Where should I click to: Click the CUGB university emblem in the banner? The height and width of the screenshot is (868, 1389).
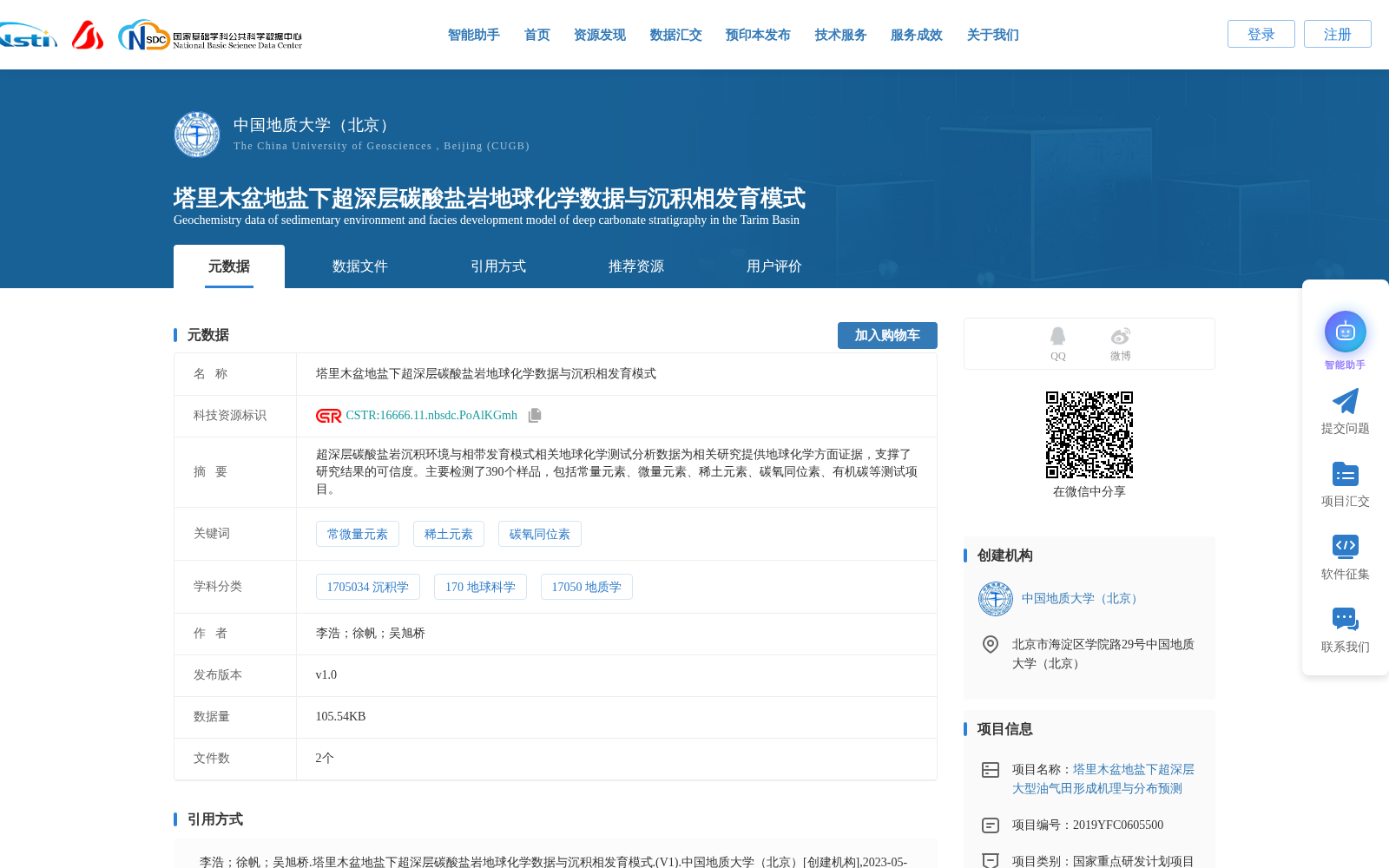pyautogui.click(x=197, y=135)
